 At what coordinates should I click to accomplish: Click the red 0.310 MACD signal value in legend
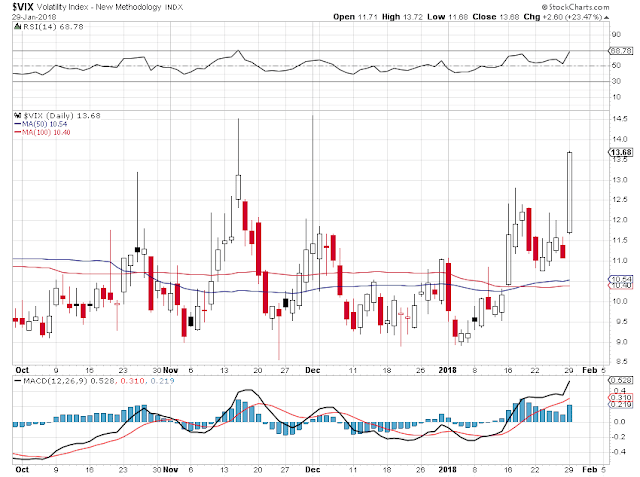point(133,381)
